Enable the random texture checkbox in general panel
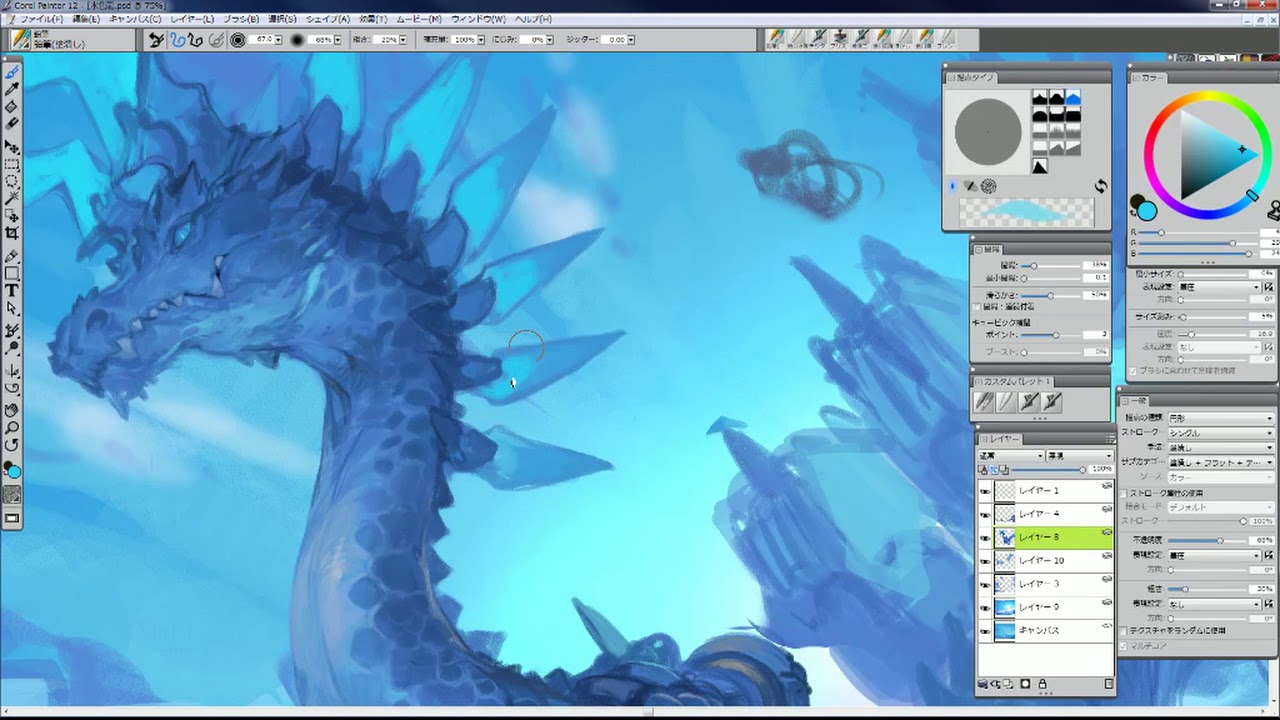The height and width of the screenshot is (720, 1280). click(1124, 631)
